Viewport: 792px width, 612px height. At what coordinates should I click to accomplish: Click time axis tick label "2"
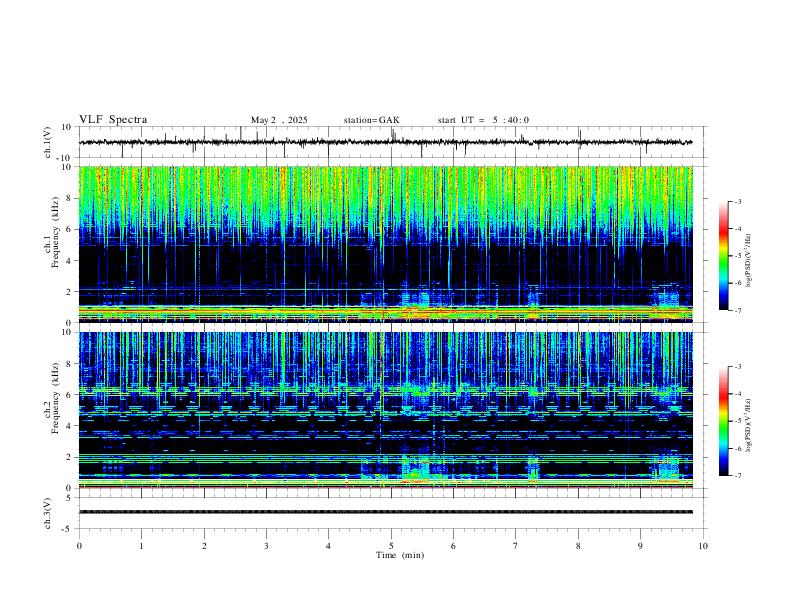coord(204,546)
